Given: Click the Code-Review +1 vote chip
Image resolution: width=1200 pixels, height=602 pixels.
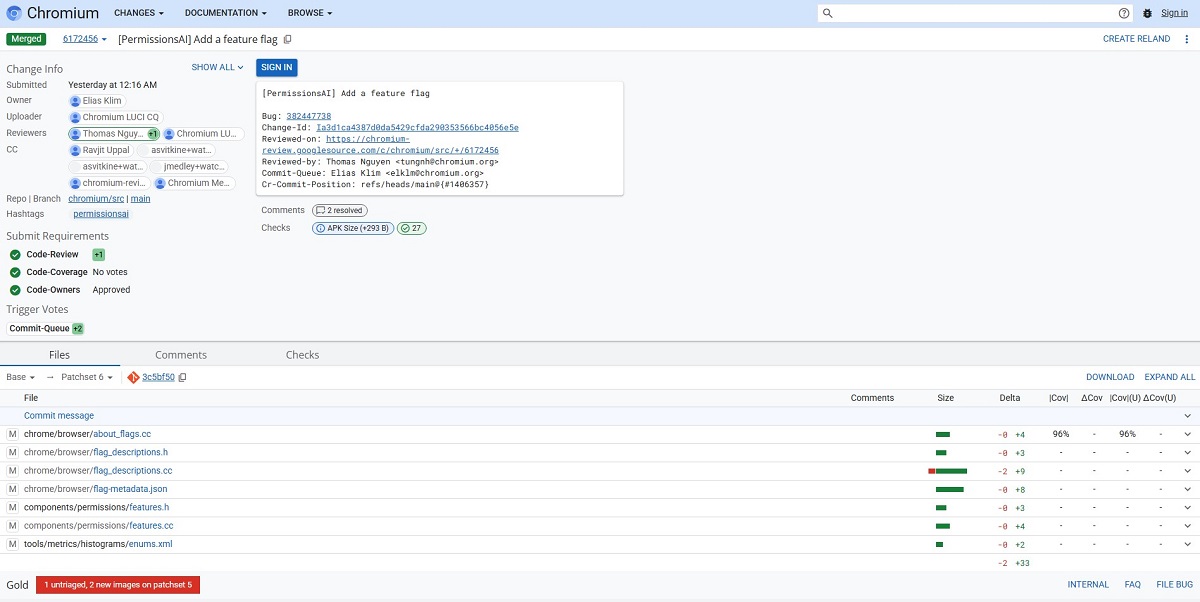Looking at the screenshot, I should [x=99, y=255].
